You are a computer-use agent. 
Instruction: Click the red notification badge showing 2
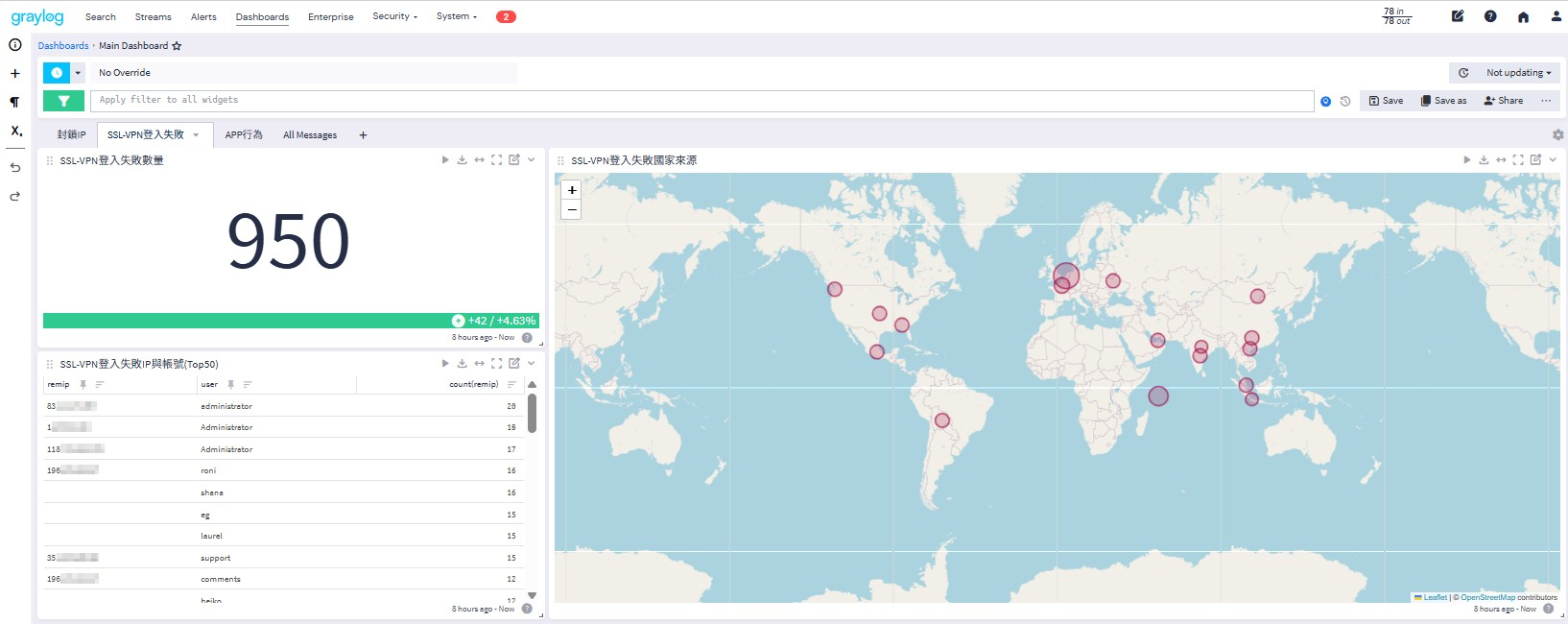click(506, 16)
